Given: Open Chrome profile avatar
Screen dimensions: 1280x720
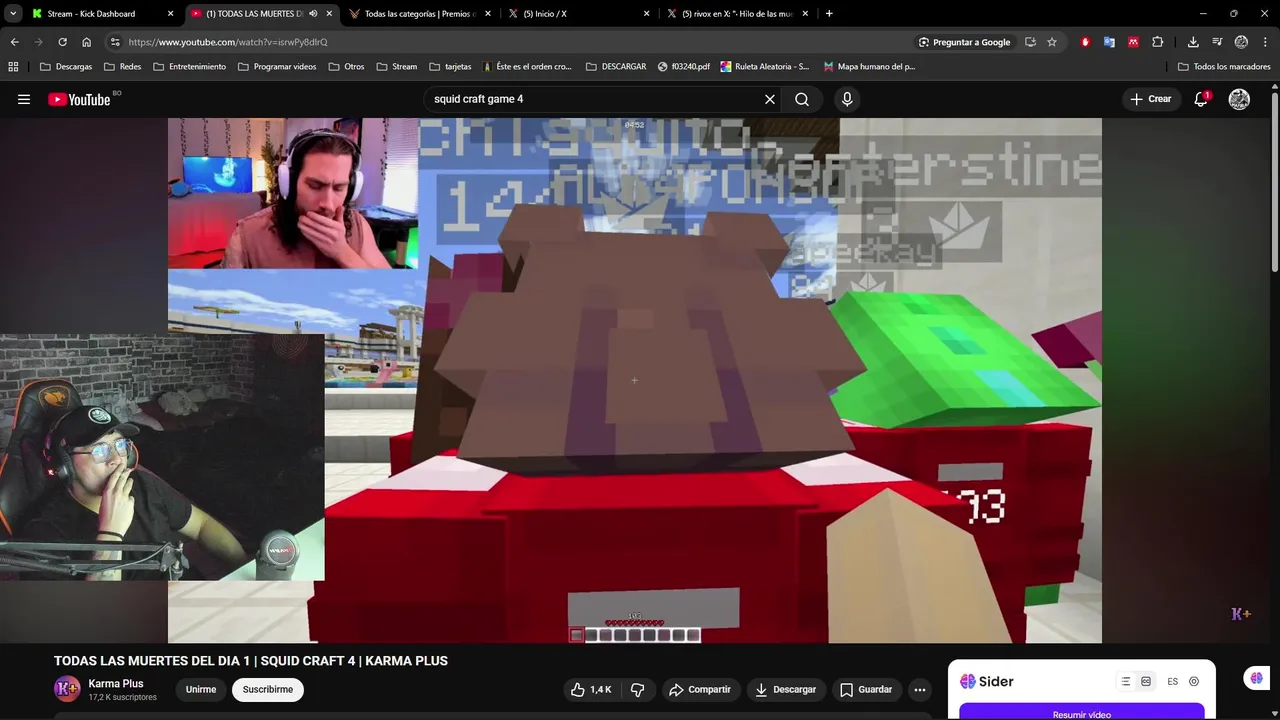Looking at the screenshot, I should click(x=1241, y=42).
